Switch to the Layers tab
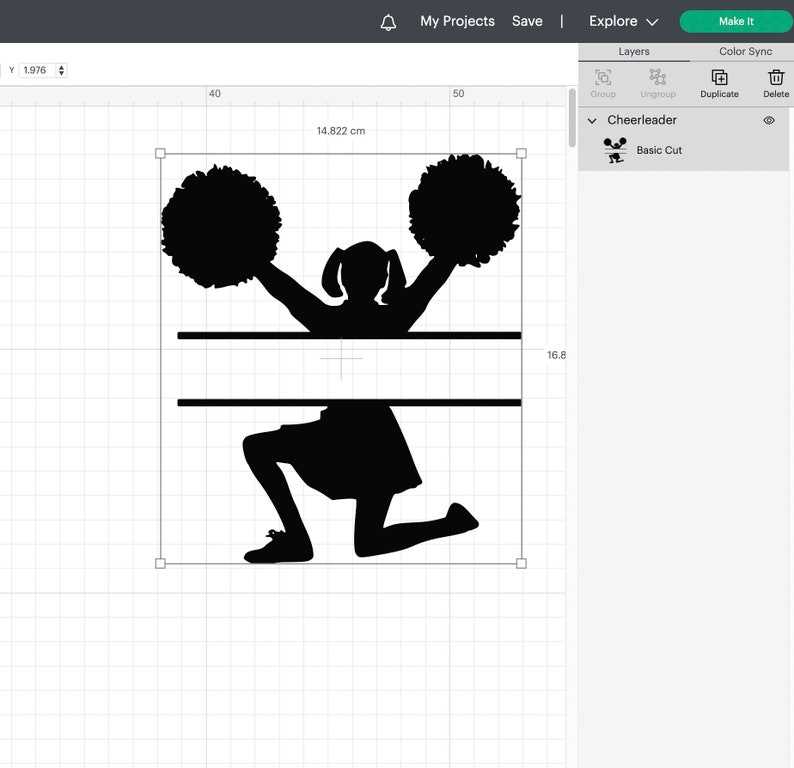The width and height of the screenshot is (794, 768). (633, 52)
